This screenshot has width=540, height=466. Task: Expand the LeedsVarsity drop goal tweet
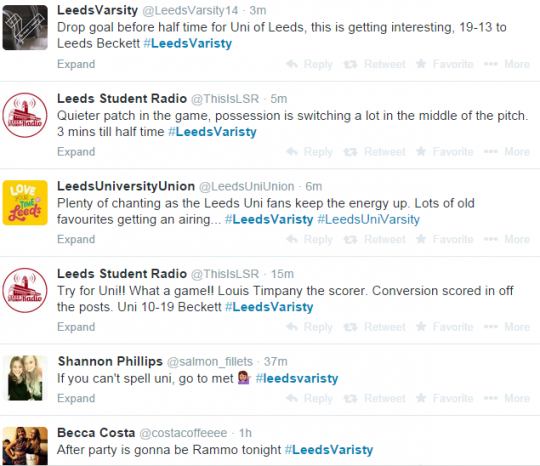76,64
